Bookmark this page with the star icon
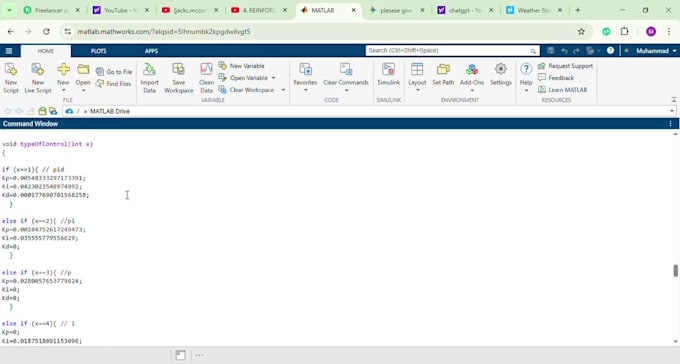The image size is (680, 364). 581,31
